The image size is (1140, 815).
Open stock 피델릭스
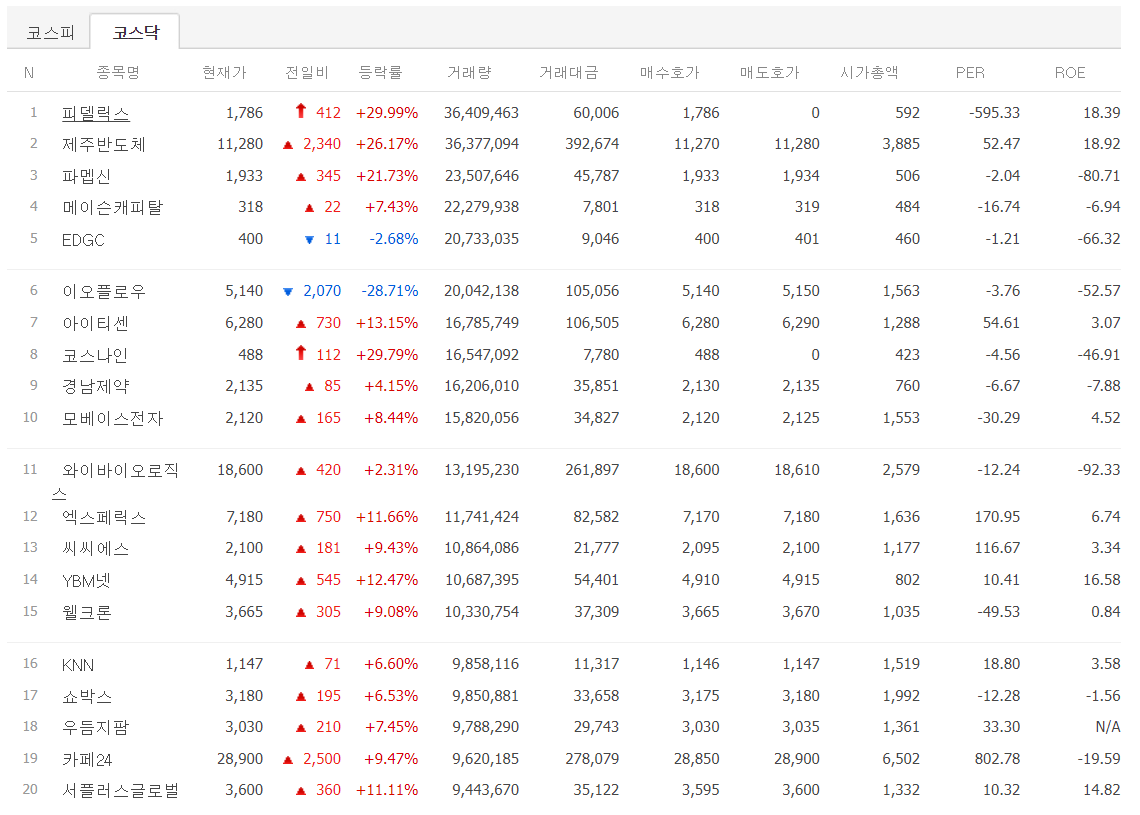96,113
